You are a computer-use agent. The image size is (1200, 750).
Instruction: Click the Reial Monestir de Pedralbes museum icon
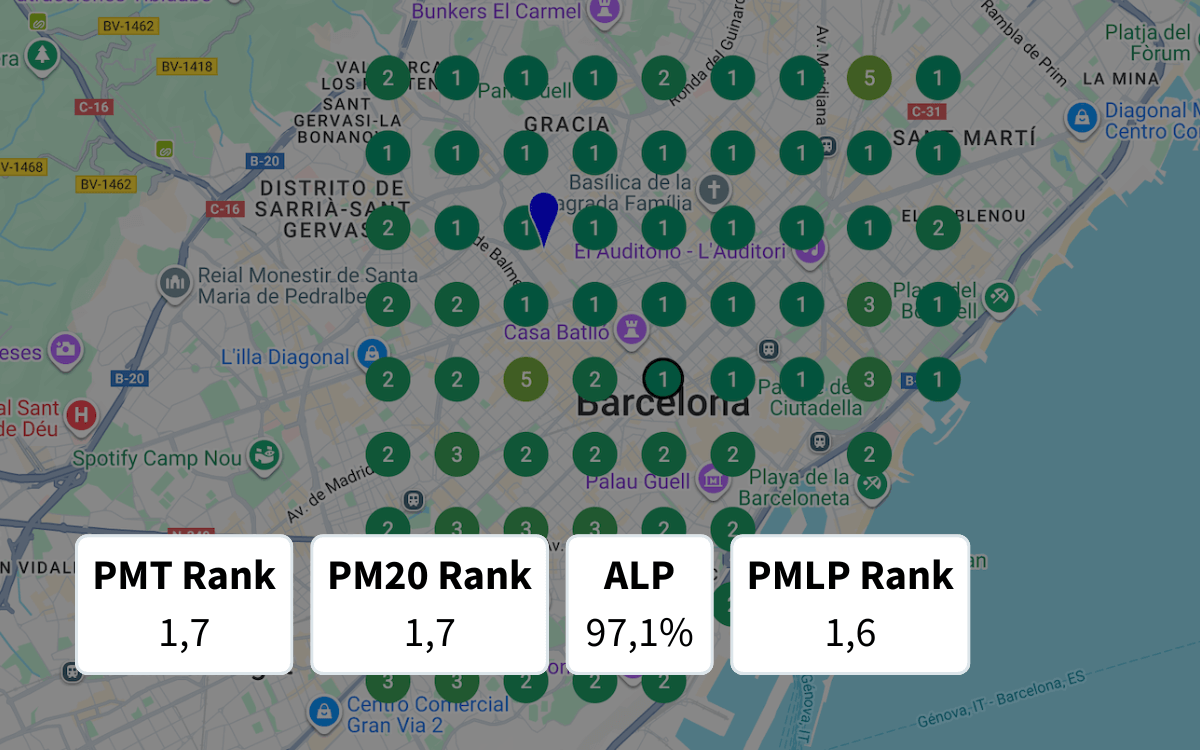point(175,283)
